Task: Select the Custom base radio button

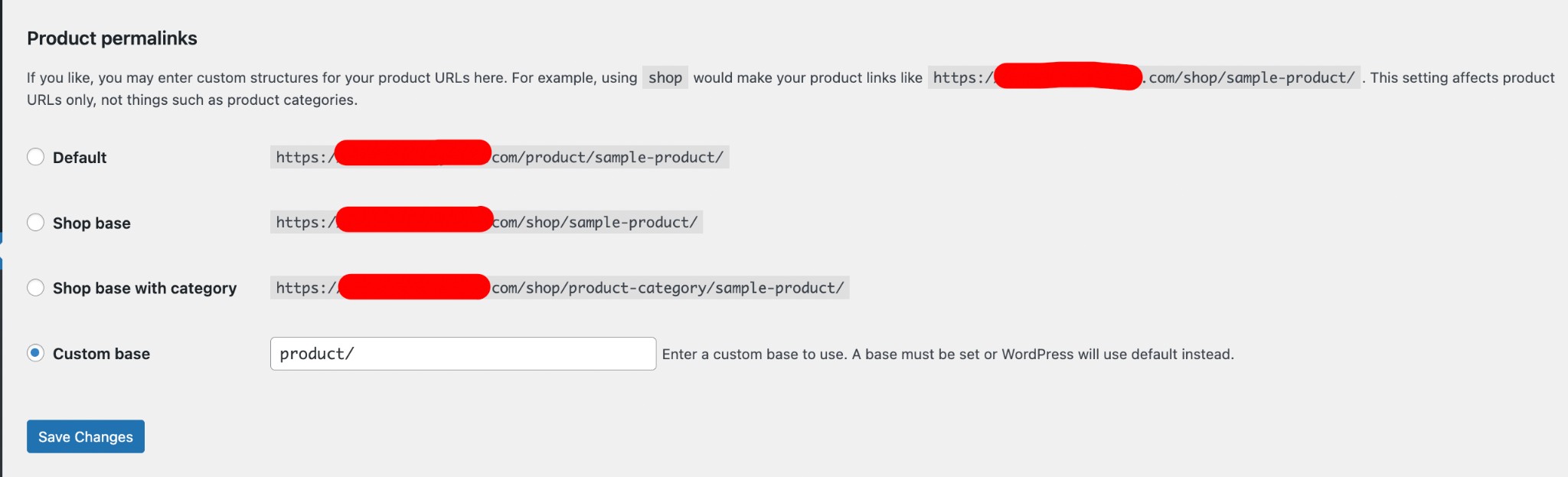Action: [x=34, y=353]
